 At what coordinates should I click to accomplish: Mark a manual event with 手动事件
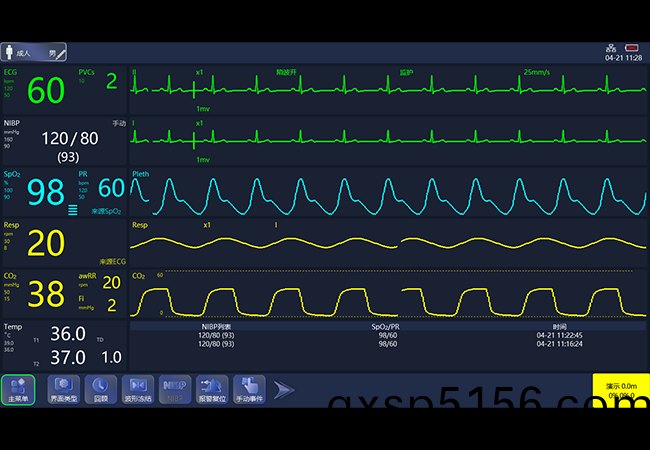tap(249, 390)
